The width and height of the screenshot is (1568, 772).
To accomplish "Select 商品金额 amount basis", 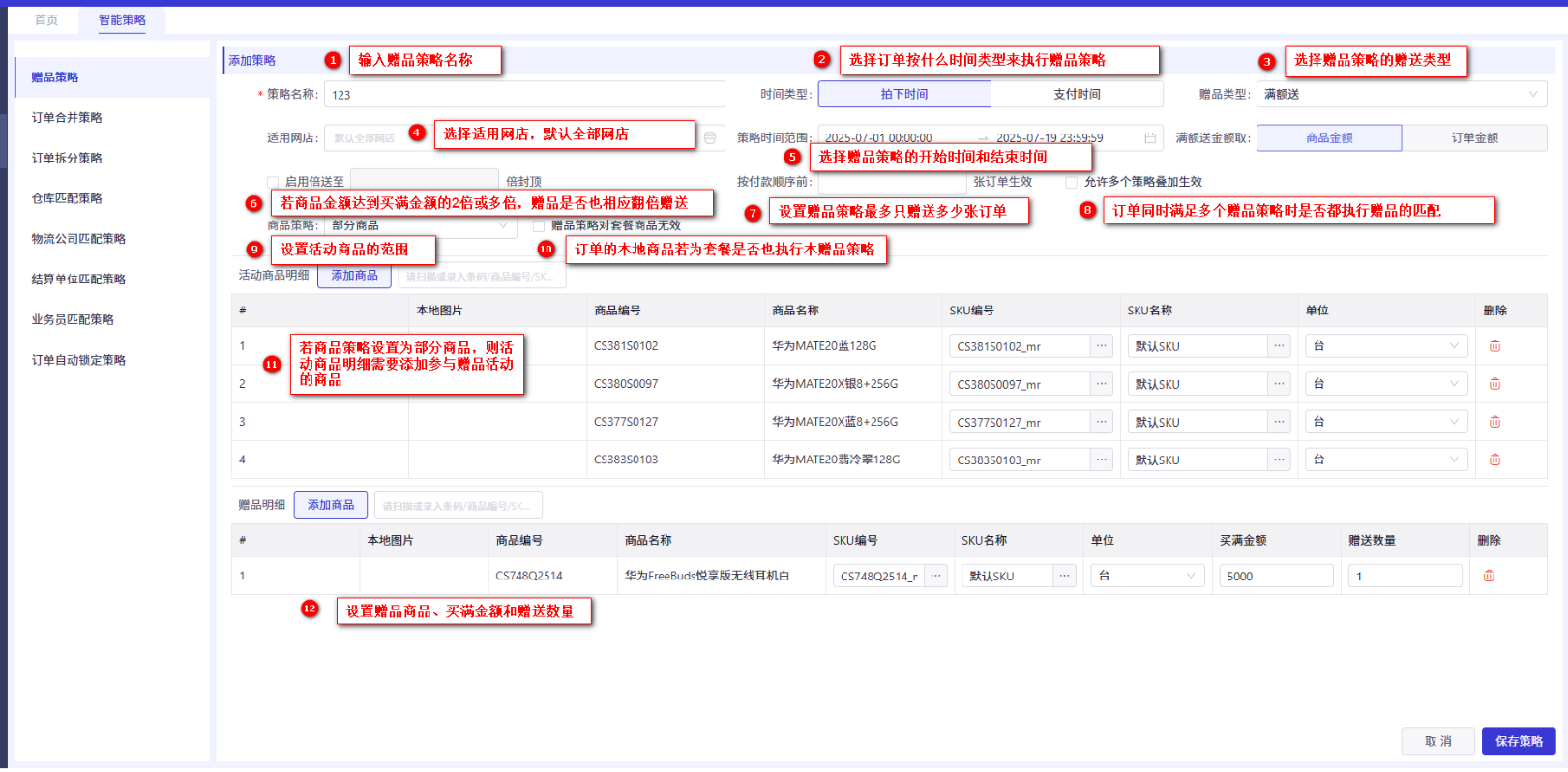I will 1329,138.
